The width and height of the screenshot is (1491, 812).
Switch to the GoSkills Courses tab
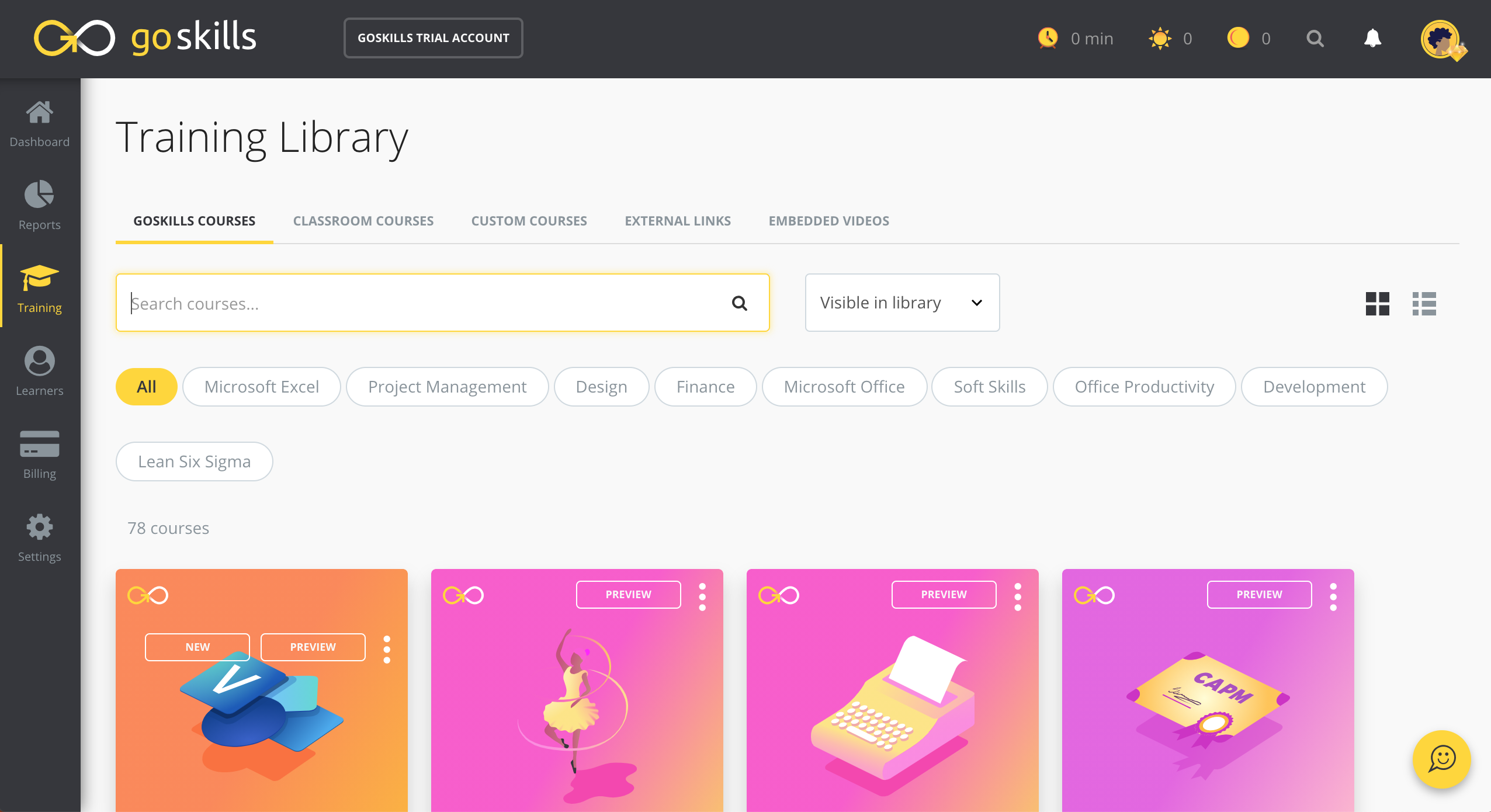194,221
